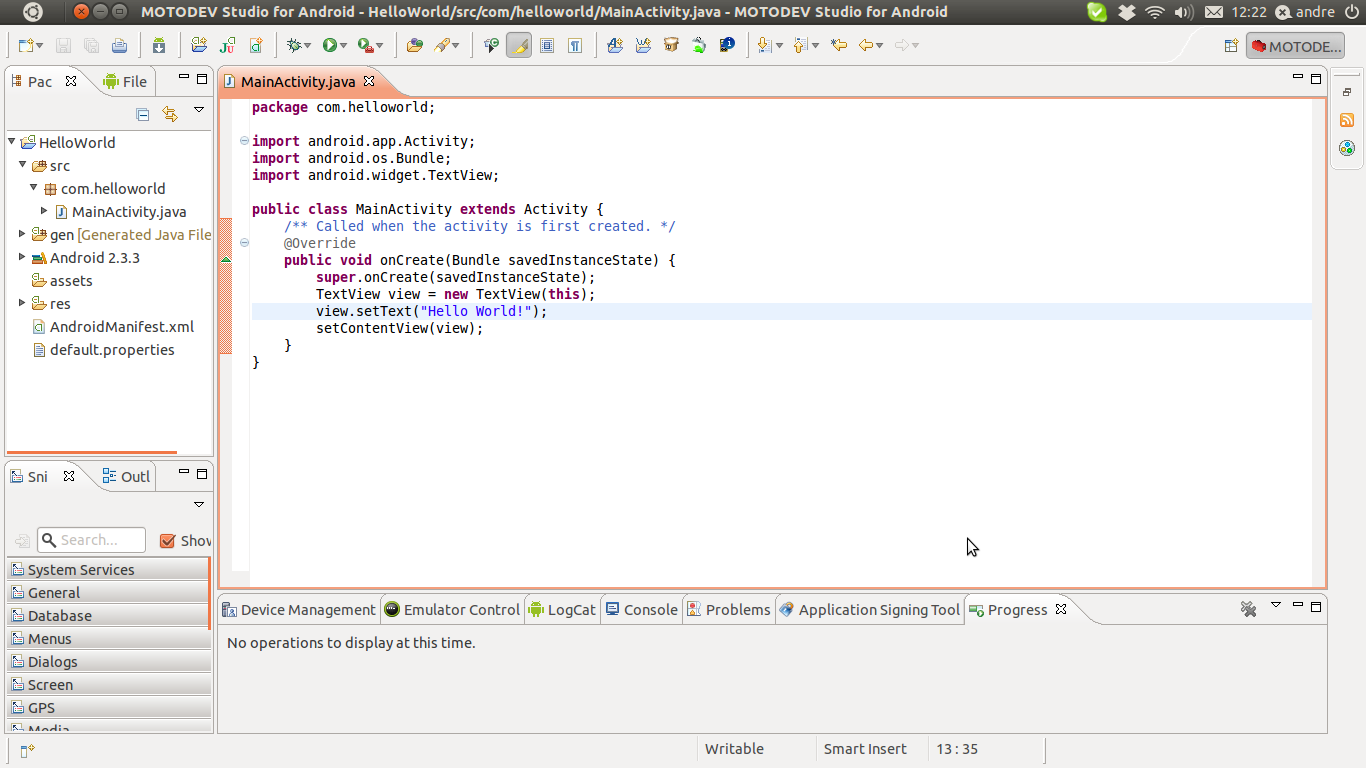
Task: Open the Snippets view menu triangle
Action: pyautogui.click(x=199, y=505)
